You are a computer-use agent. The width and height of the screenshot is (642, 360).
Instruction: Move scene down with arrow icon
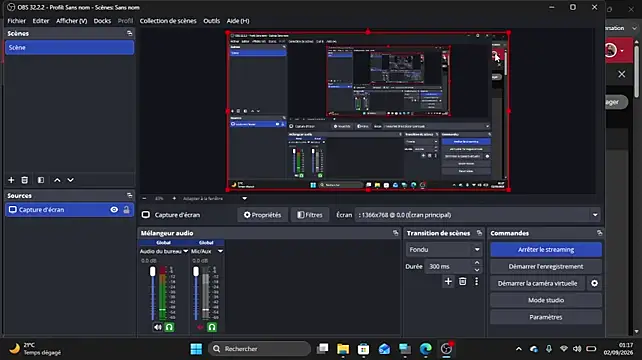(70, 180)
